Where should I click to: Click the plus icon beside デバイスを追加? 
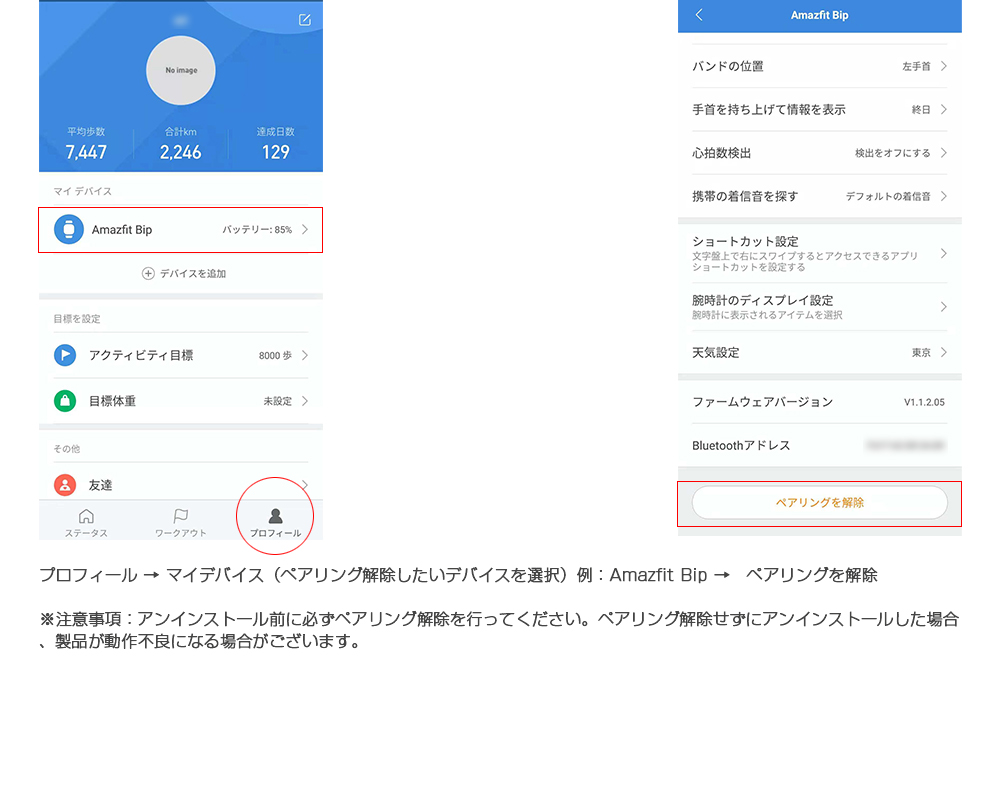tap(148, 274)
